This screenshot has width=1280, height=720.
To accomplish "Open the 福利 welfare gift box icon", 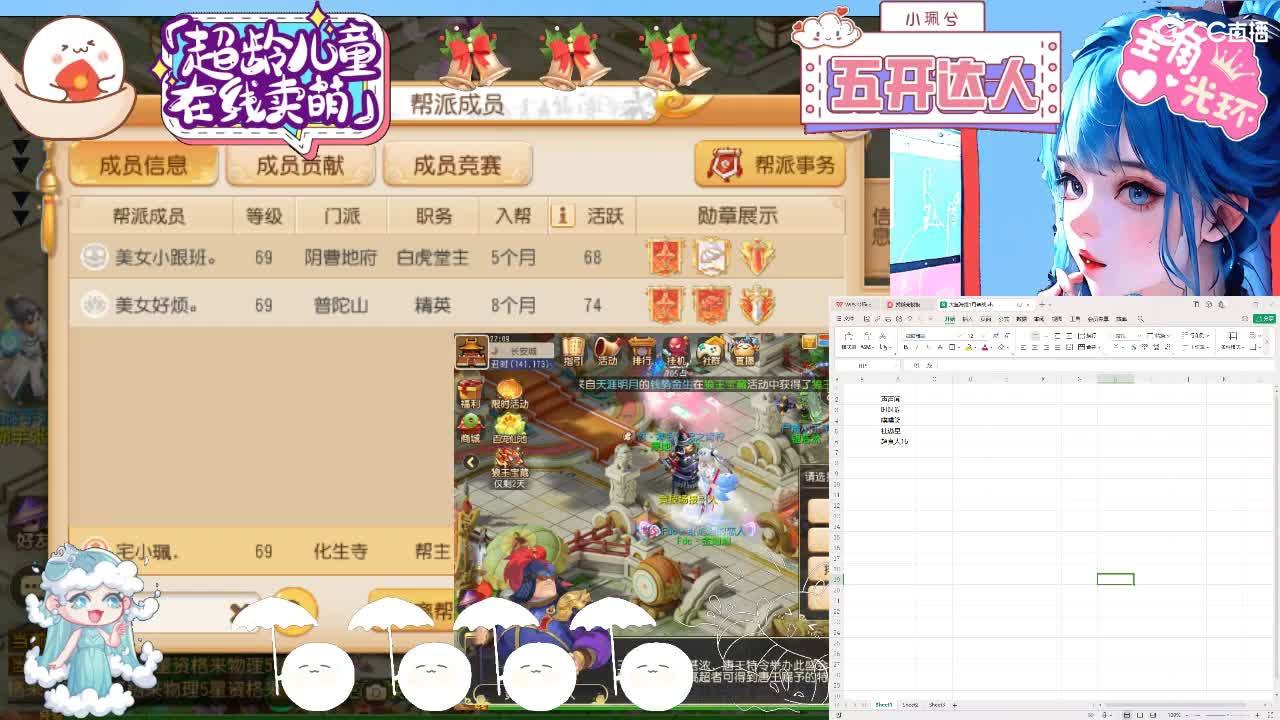I will coord(470,392).
